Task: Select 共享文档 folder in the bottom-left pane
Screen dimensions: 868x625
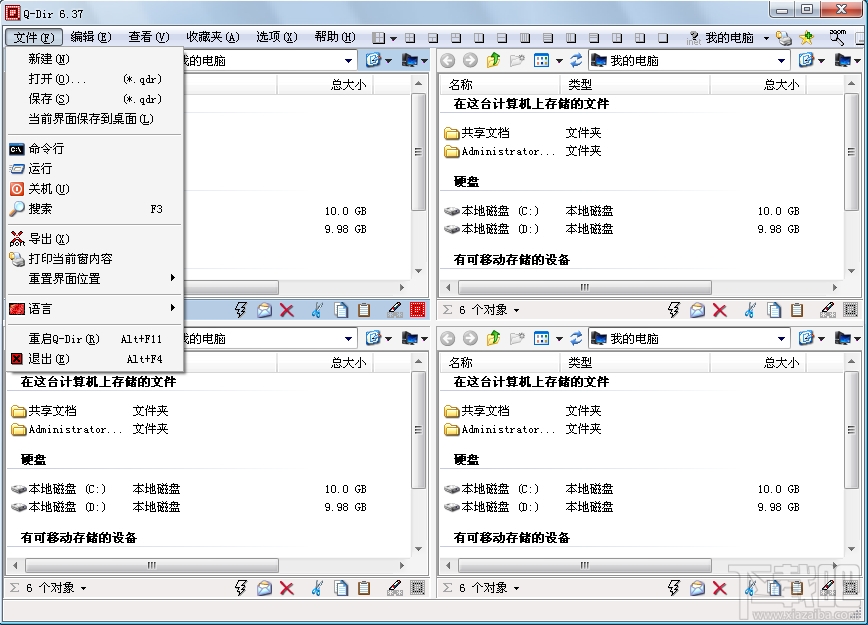Action: (44, 411)
